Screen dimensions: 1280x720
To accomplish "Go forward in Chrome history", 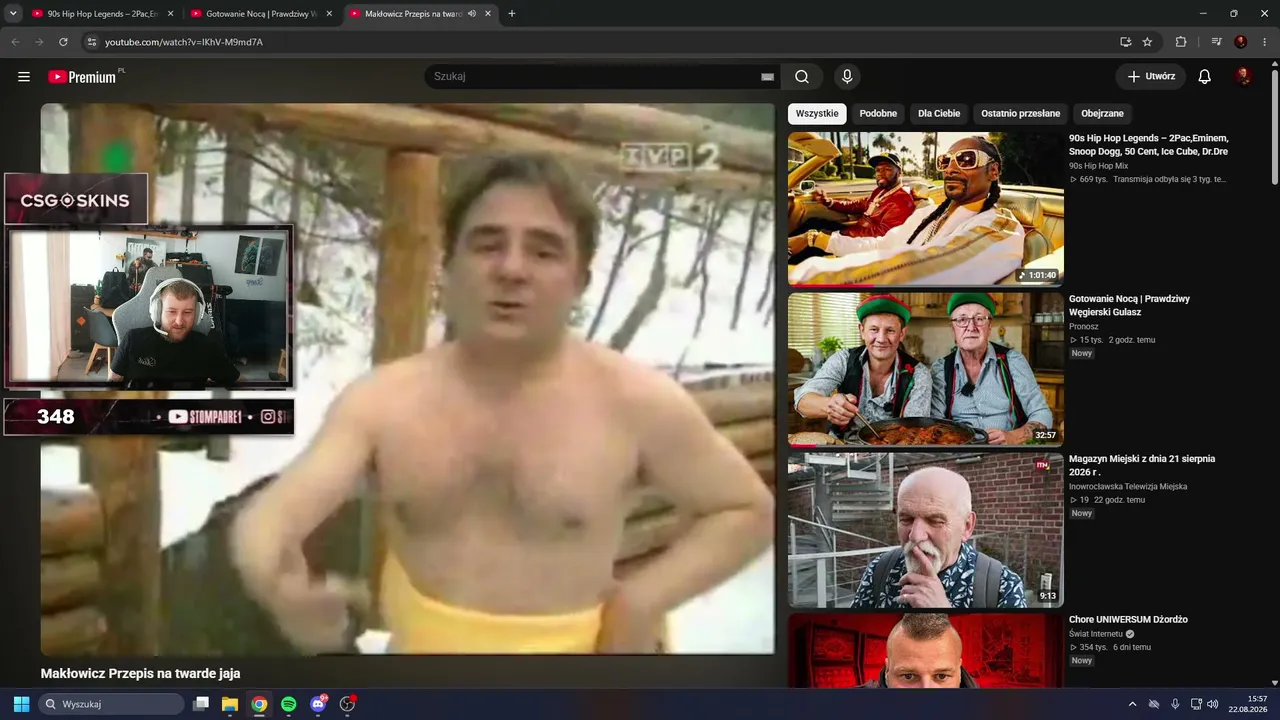I will 39,42.
